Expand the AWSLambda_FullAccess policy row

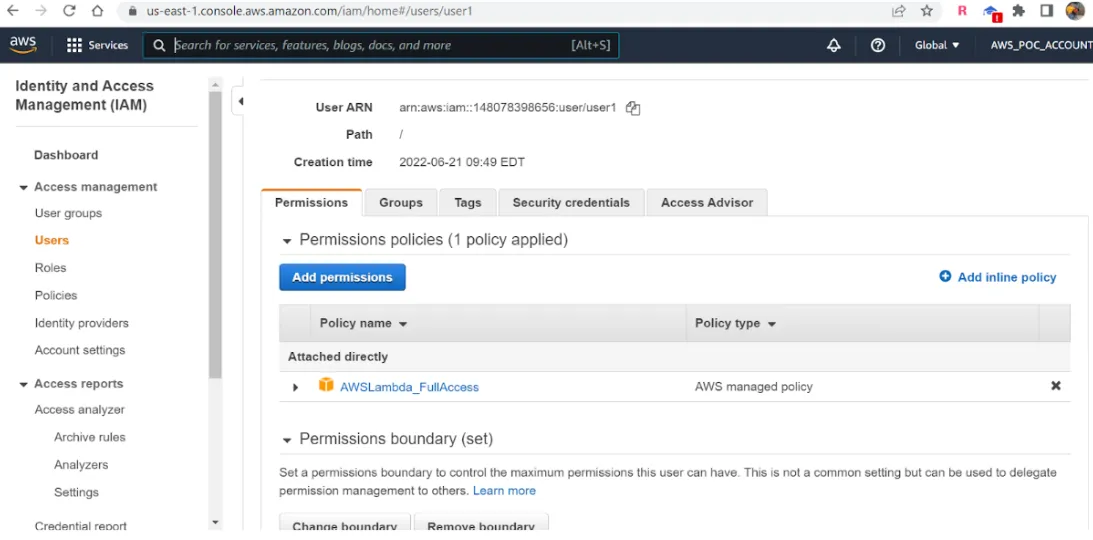295,387
